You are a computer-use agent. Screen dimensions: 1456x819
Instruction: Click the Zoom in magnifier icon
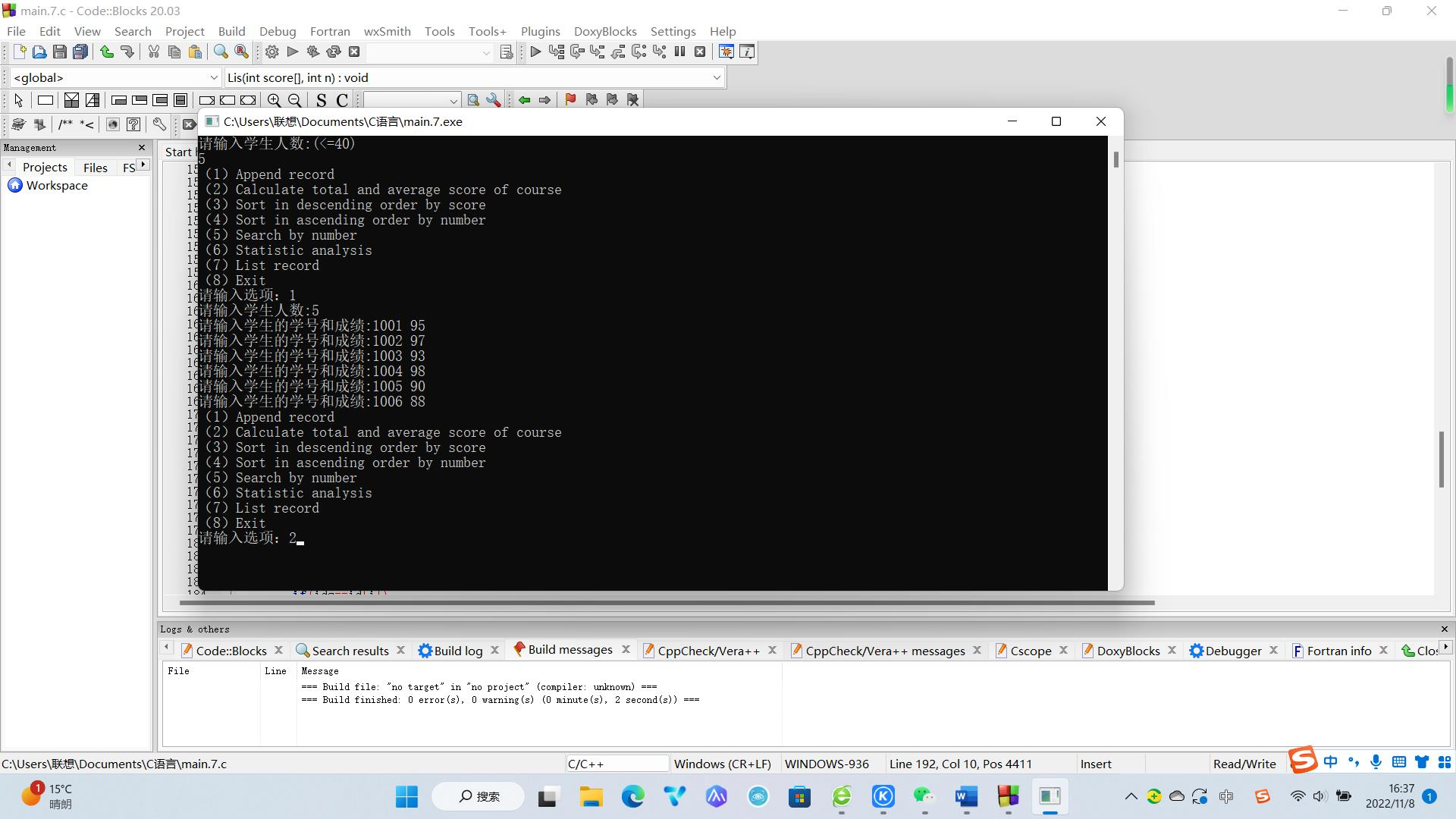pos(274,100)
